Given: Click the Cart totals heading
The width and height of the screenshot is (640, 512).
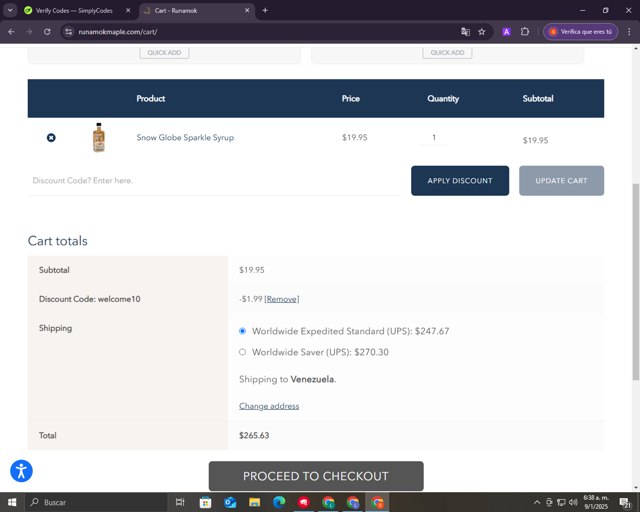Looking at the screenshot, I should click(x=58, y=241).
